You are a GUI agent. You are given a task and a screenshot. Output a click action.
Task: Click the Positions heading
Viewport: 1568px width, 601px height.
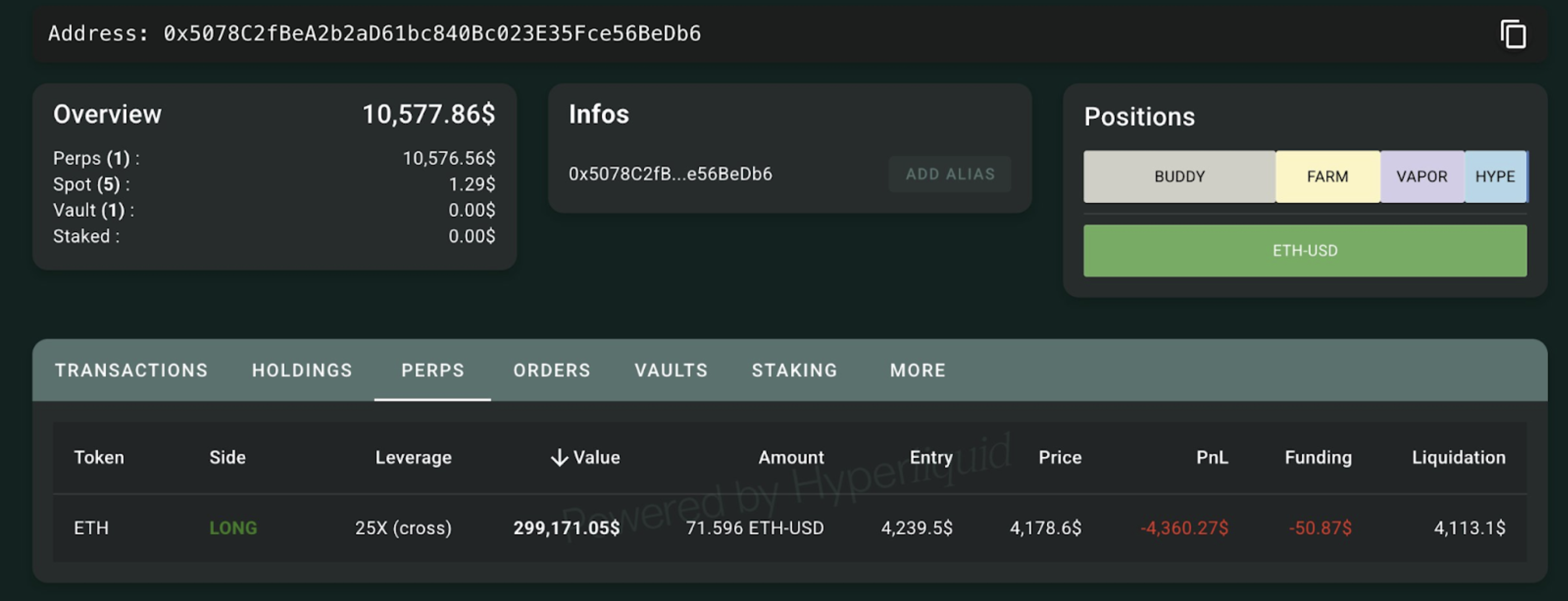click(1139, 117)
